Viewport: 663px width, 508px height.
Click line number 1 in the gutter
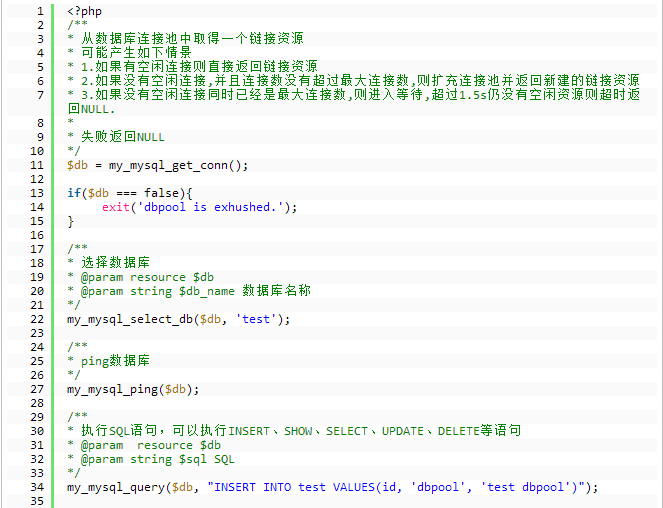click(x=39, y=10)
